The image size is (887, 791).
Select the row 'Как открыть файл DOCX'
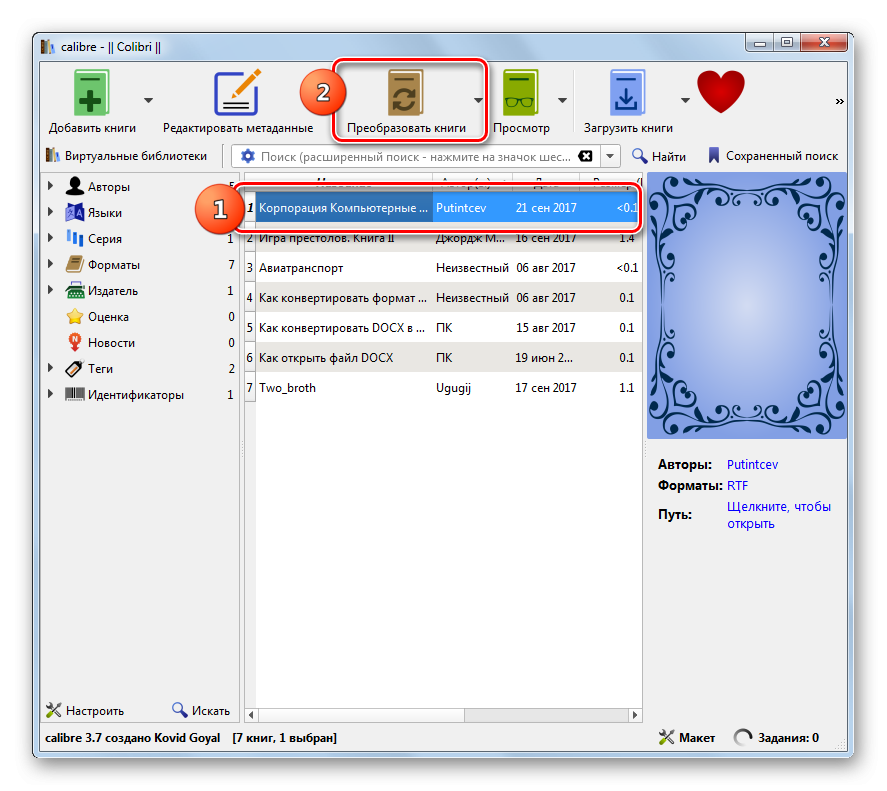443,358
